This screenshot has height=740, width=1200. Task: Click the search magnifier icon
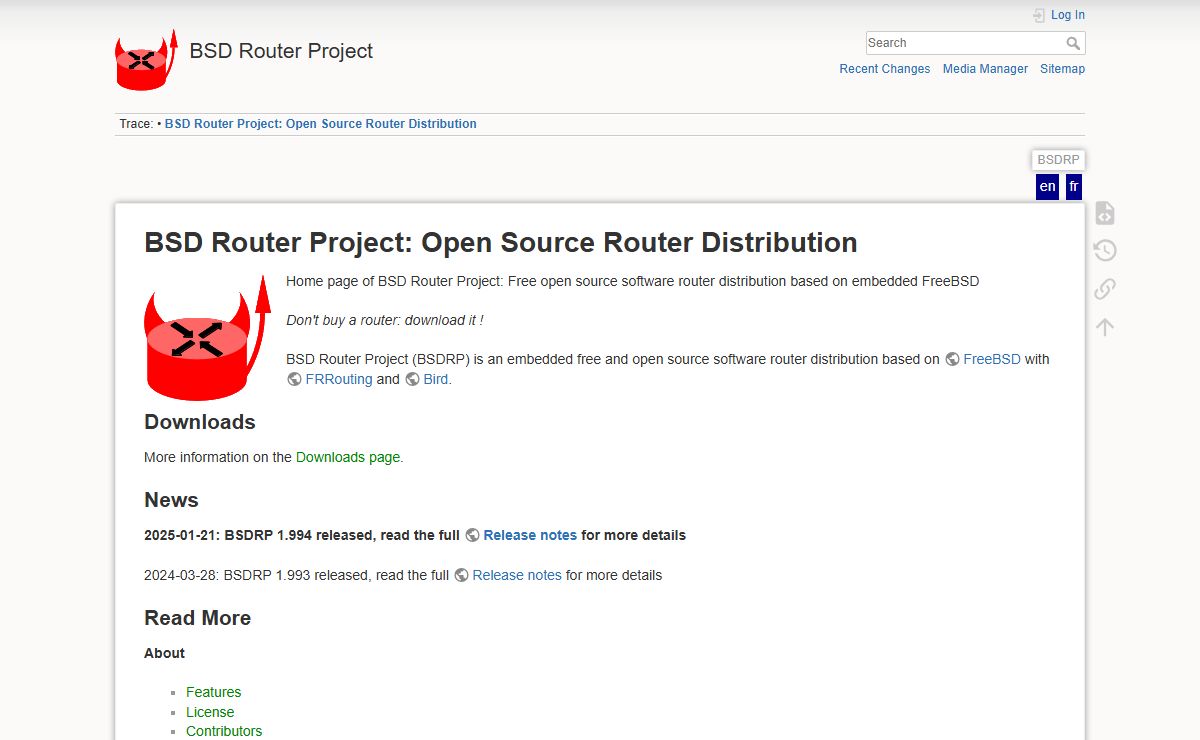[1073, 43]
